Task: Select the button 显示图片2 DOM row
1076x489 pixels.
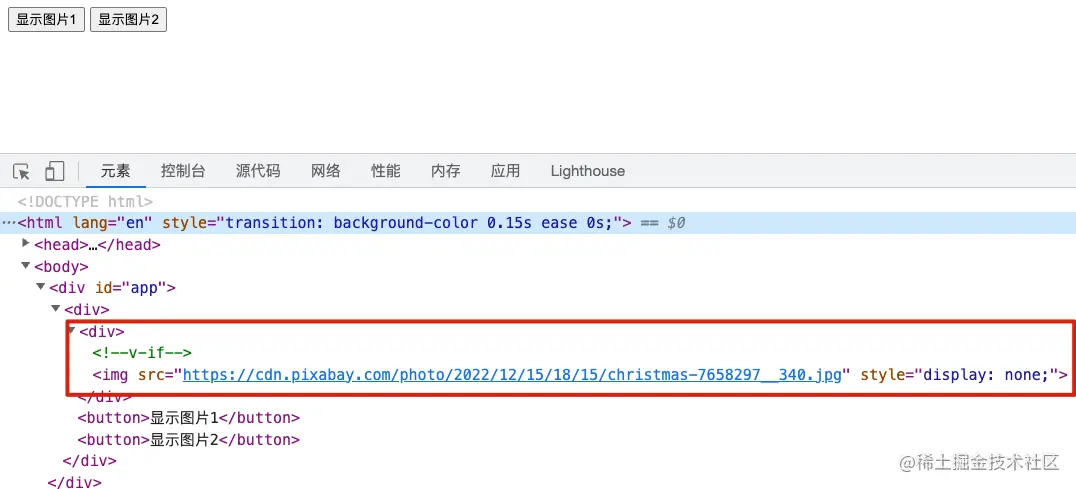Action: (189, 440)
